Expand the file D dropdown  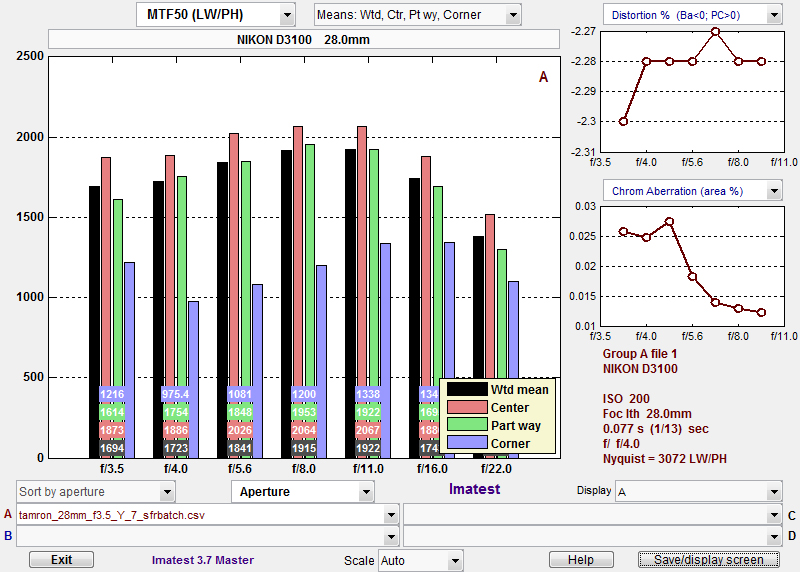point(592,537)
